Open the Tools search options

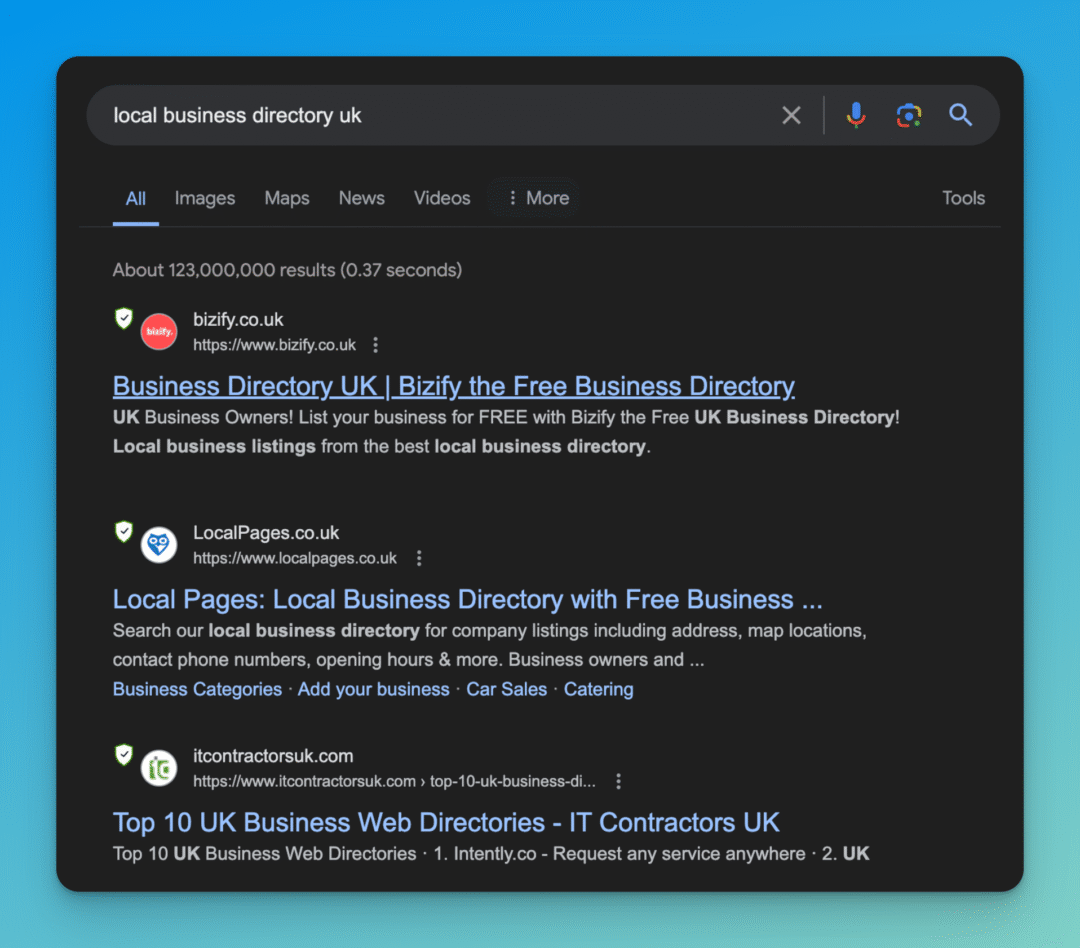(963, 198)
